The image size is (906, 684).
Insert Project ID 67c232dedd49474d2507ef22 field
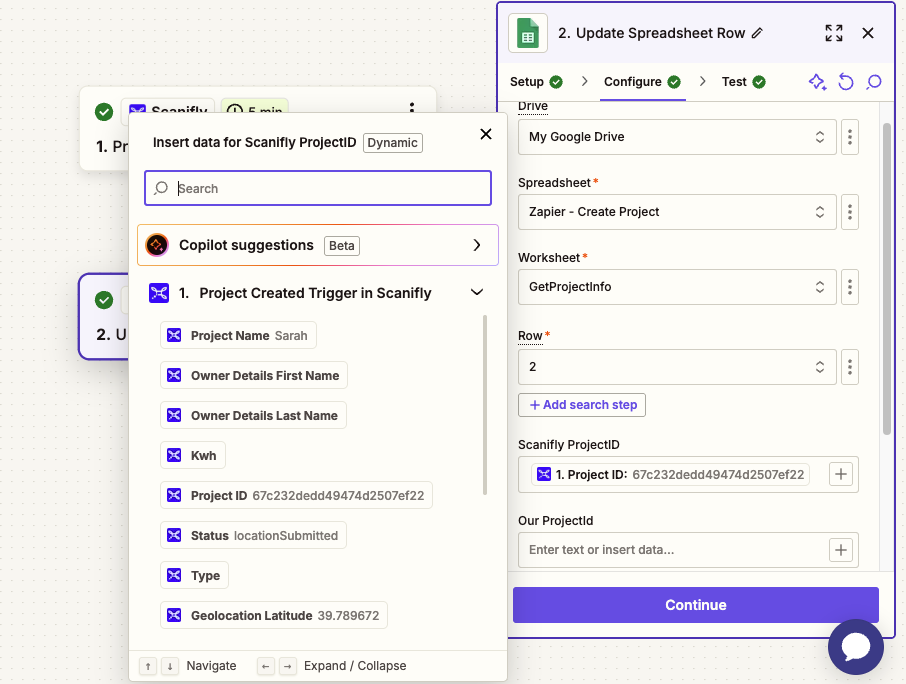click(296, 495)
